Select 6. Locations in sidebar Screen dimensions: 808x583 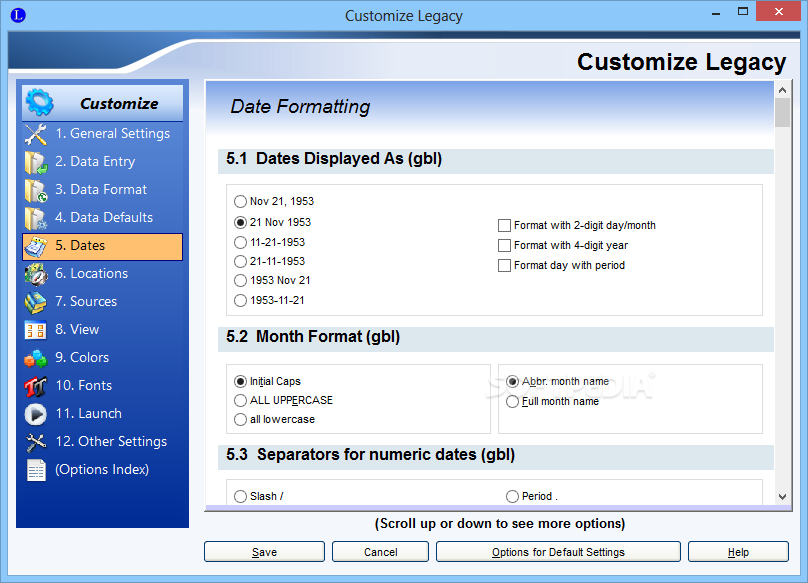(x=103, y=274)
